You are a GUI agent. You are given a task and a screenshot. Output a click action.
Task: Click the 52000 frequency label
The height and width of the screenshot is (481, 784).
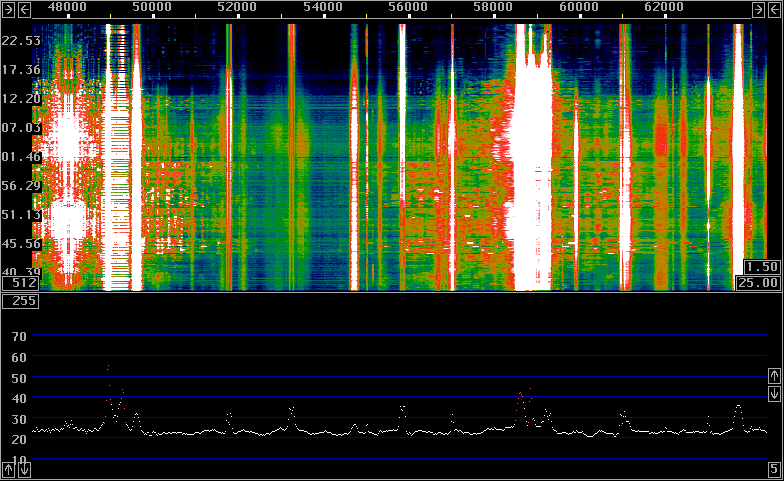238,7
